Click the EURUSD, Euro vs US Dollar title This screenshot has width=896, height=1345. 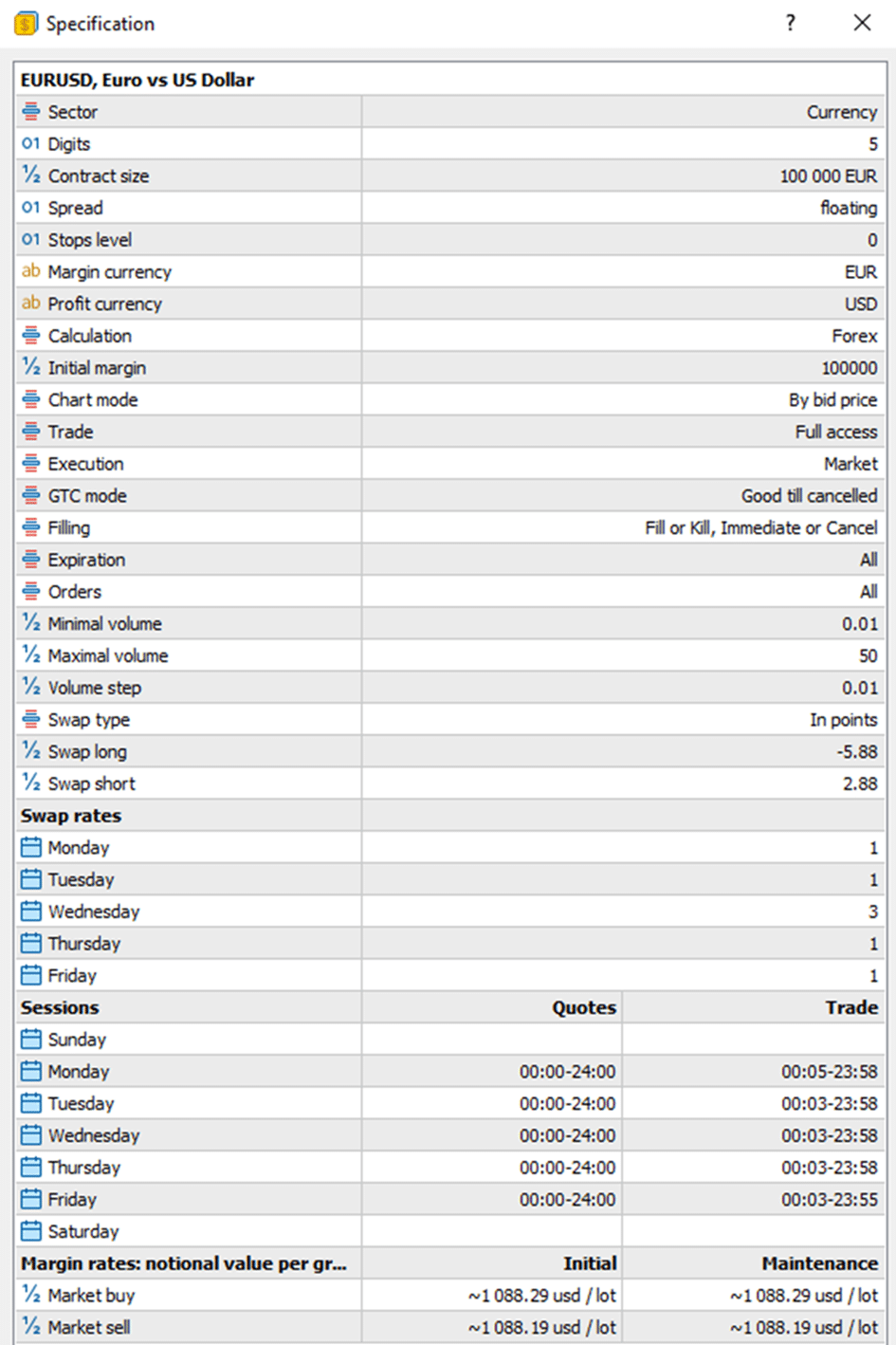pos(137,80)
